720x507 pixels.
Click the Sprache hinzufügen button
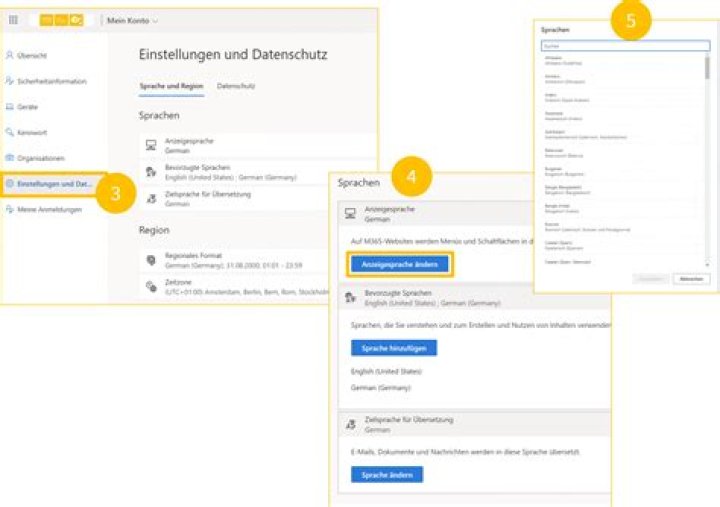point(394,348)
